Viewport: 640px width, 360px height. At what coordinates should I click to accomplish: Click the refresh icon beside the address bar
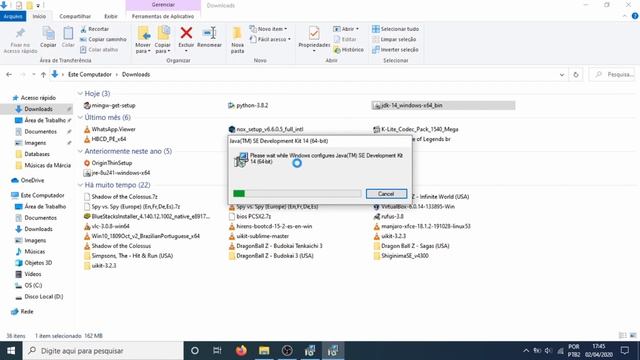pyautogui.click(x=576, y=75)
